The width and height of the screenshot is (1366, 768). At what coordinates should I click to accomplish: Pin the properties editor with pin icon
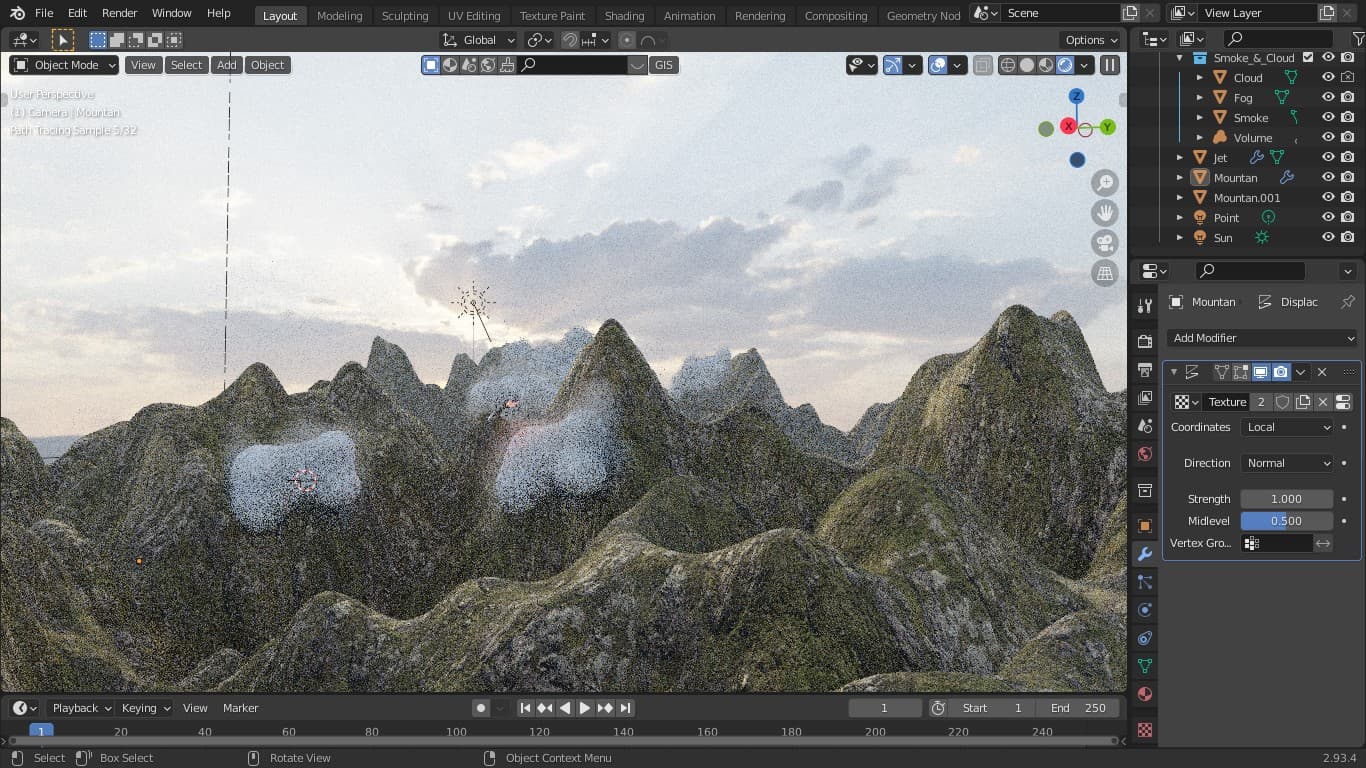(x=1347, y=302)
